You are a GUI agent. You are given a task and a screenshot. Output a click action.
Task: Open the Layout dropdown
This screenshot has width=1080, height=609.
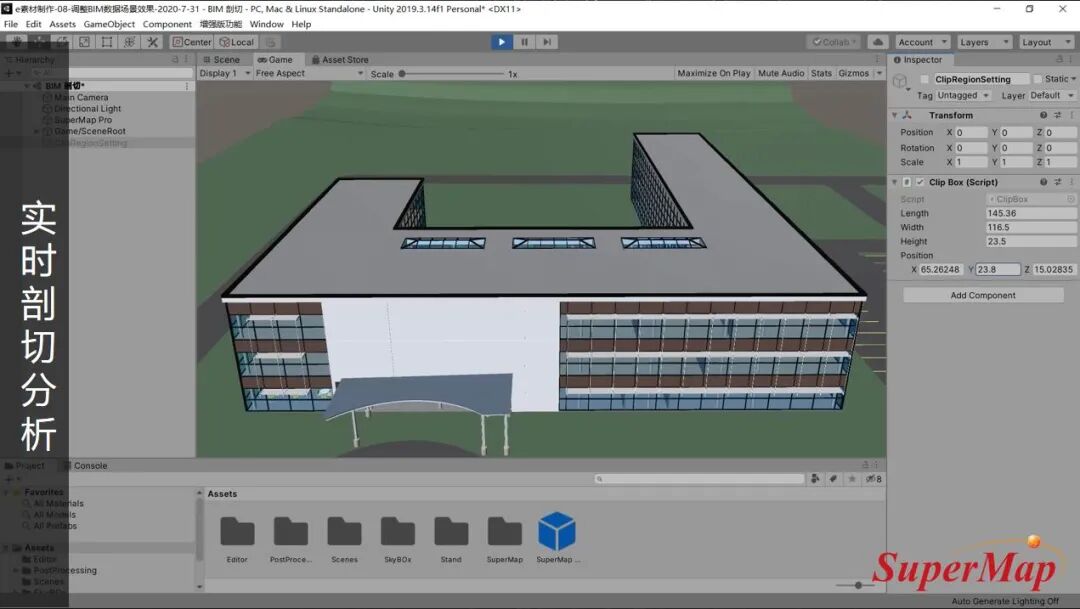click(x=1046, y=42)
